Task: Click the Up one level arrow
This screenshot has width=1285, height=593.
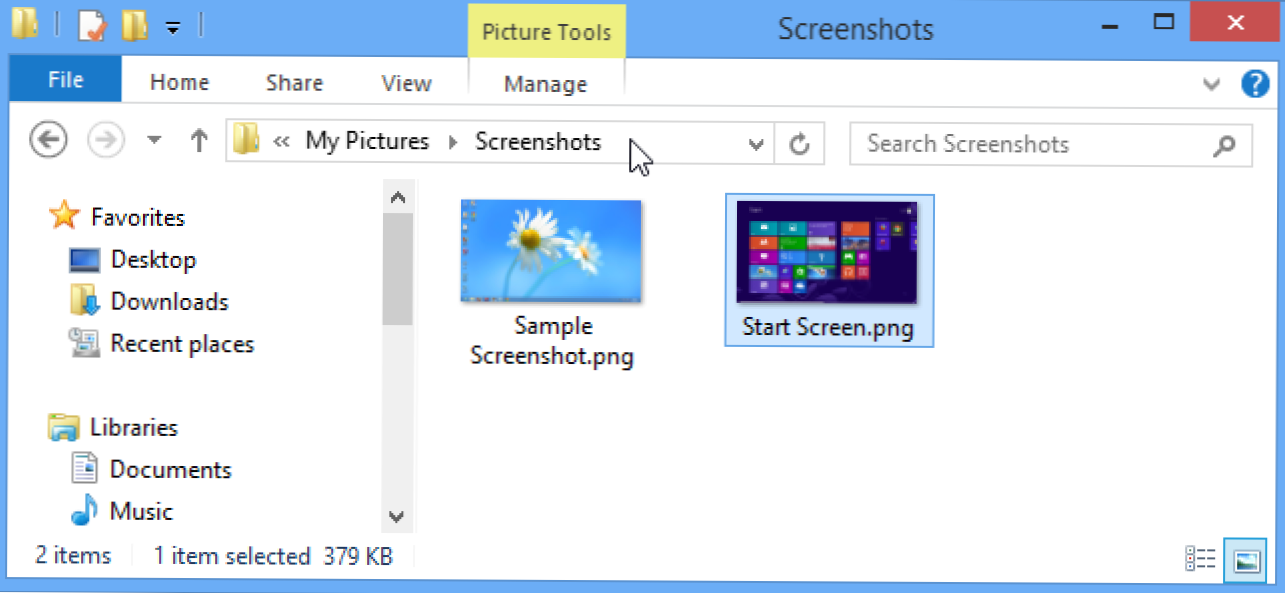Action: pyautogui.click(x=199, y=141)
